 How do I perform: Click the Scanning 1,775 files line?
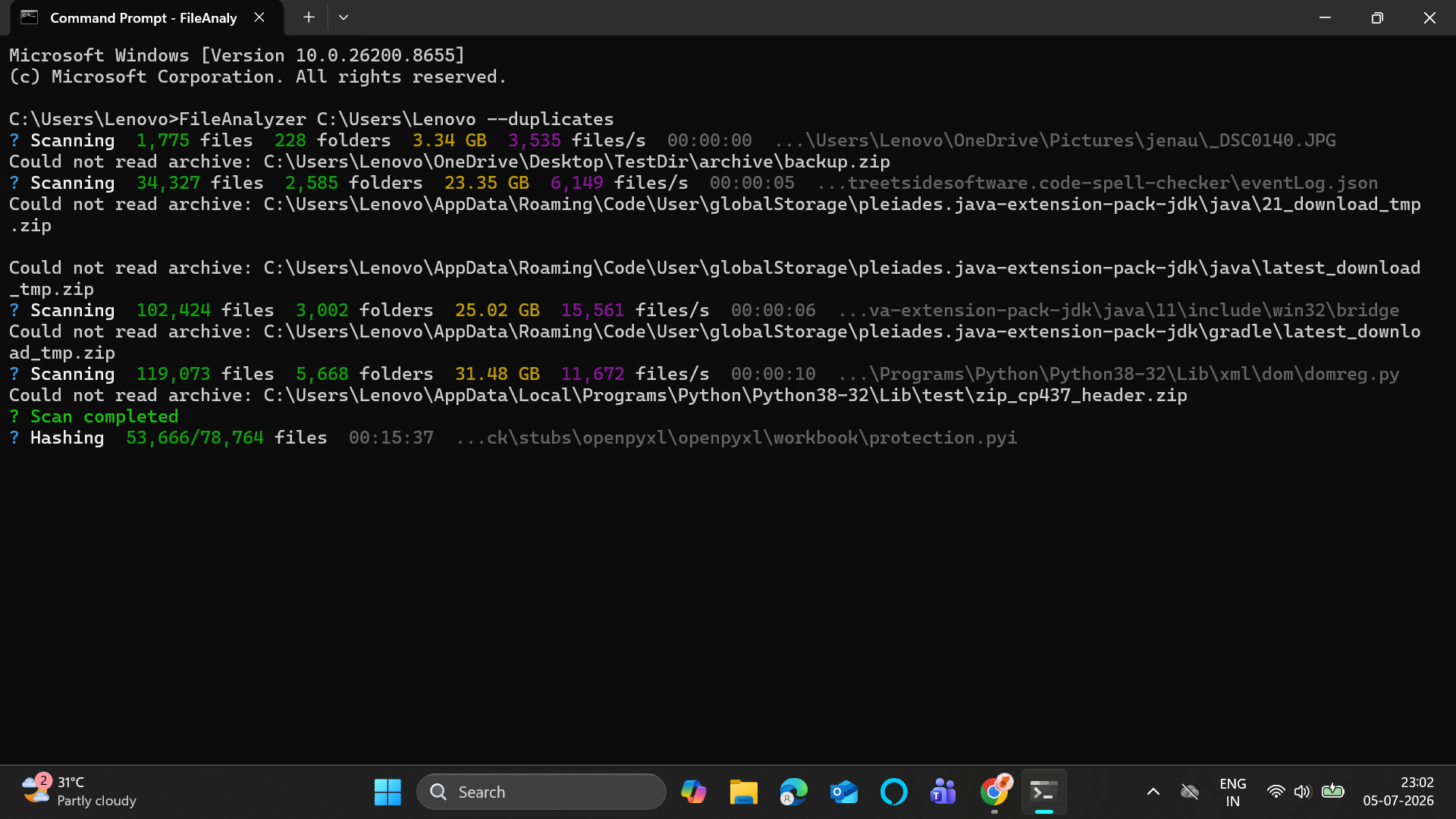click(673, 140)
